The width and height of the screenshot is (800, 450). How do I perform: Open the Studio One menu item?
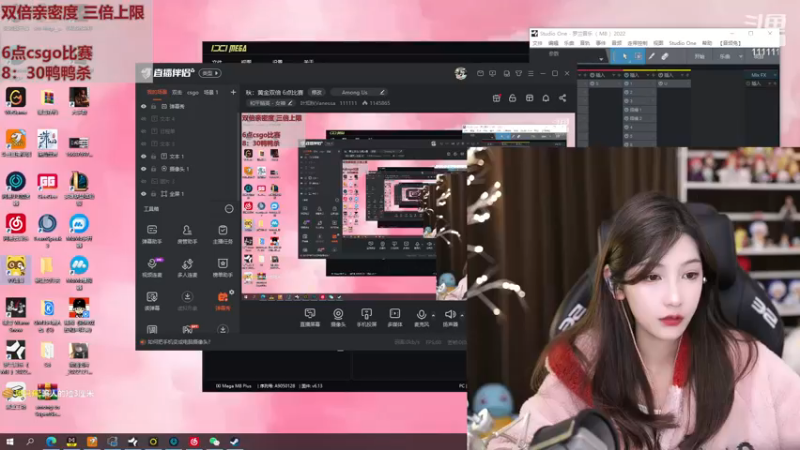pyautogui.click(x=682, y=43)
